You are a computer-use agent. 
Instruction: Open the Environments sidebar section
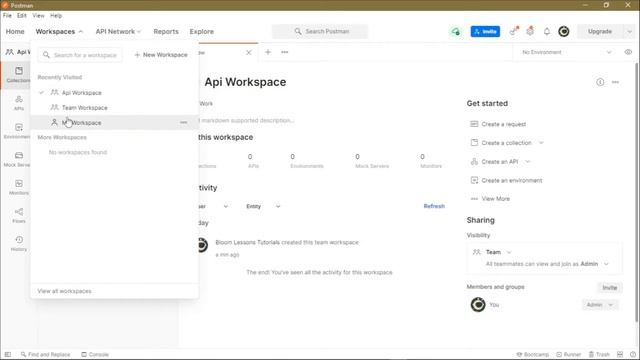pyautogui.click(x=17, y=131)
